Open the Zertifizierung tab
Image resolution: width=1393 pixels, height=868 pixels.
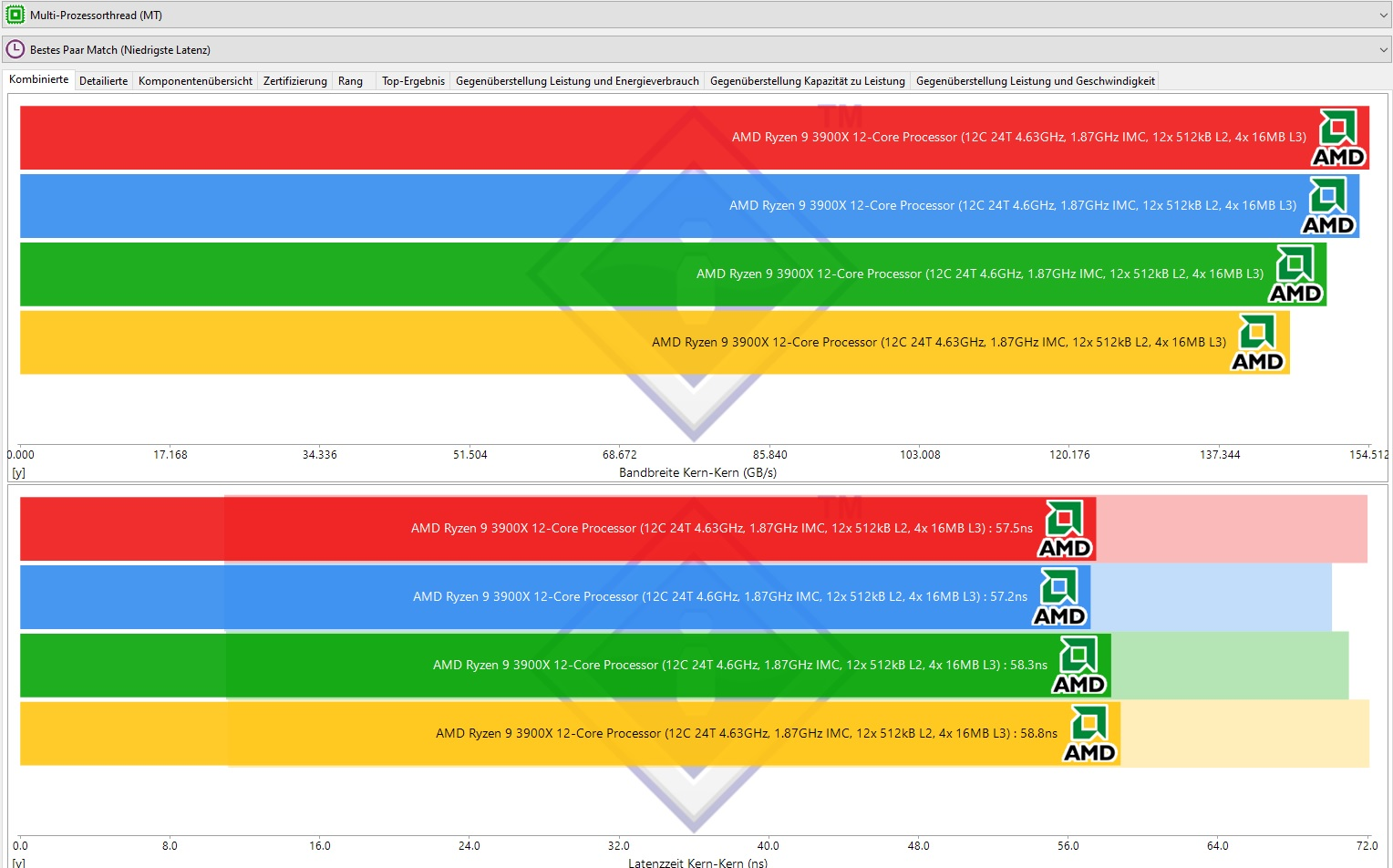294,81
